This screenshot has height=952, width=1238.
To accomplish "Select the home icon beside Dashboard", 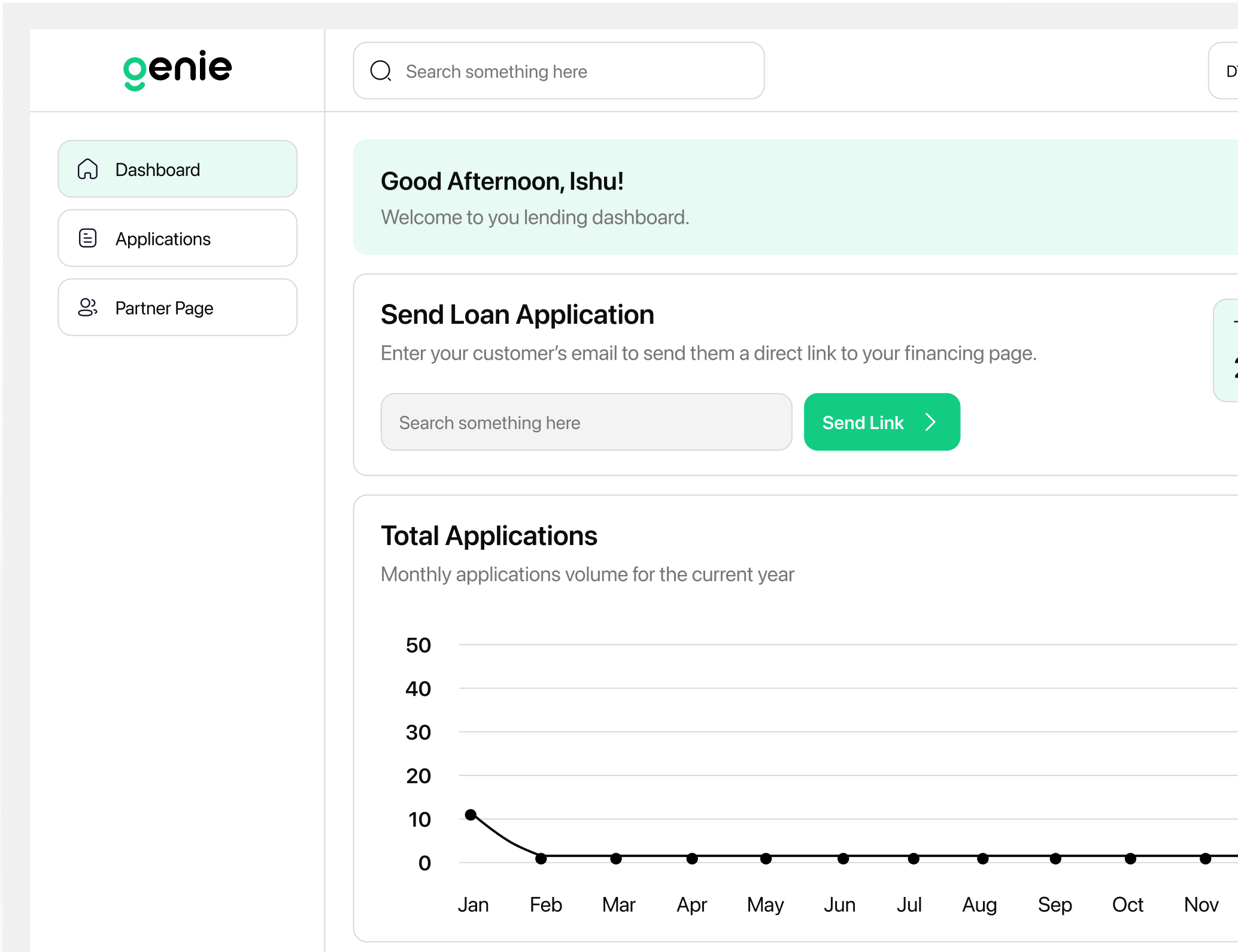I will click(87, 169).
